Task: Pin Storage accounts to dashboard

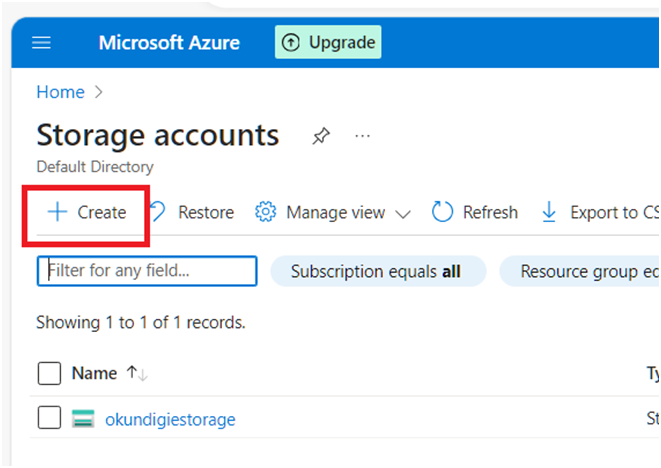Action: click(321, 136)
